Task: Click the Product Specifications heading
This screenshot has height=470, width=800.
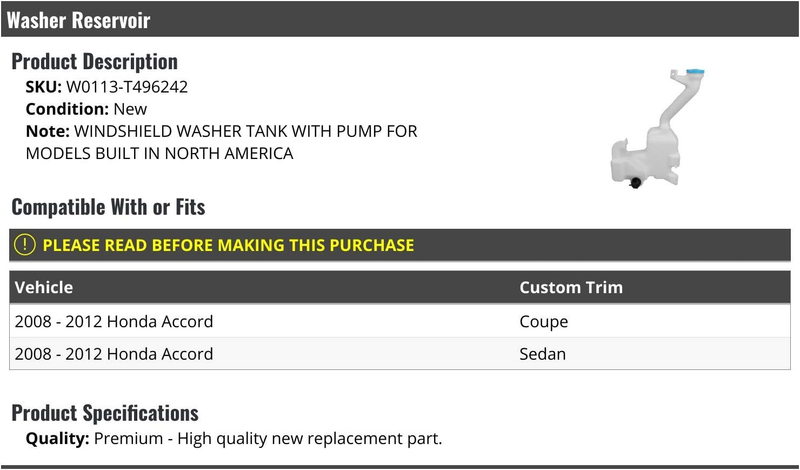Action: click(105, 413)
